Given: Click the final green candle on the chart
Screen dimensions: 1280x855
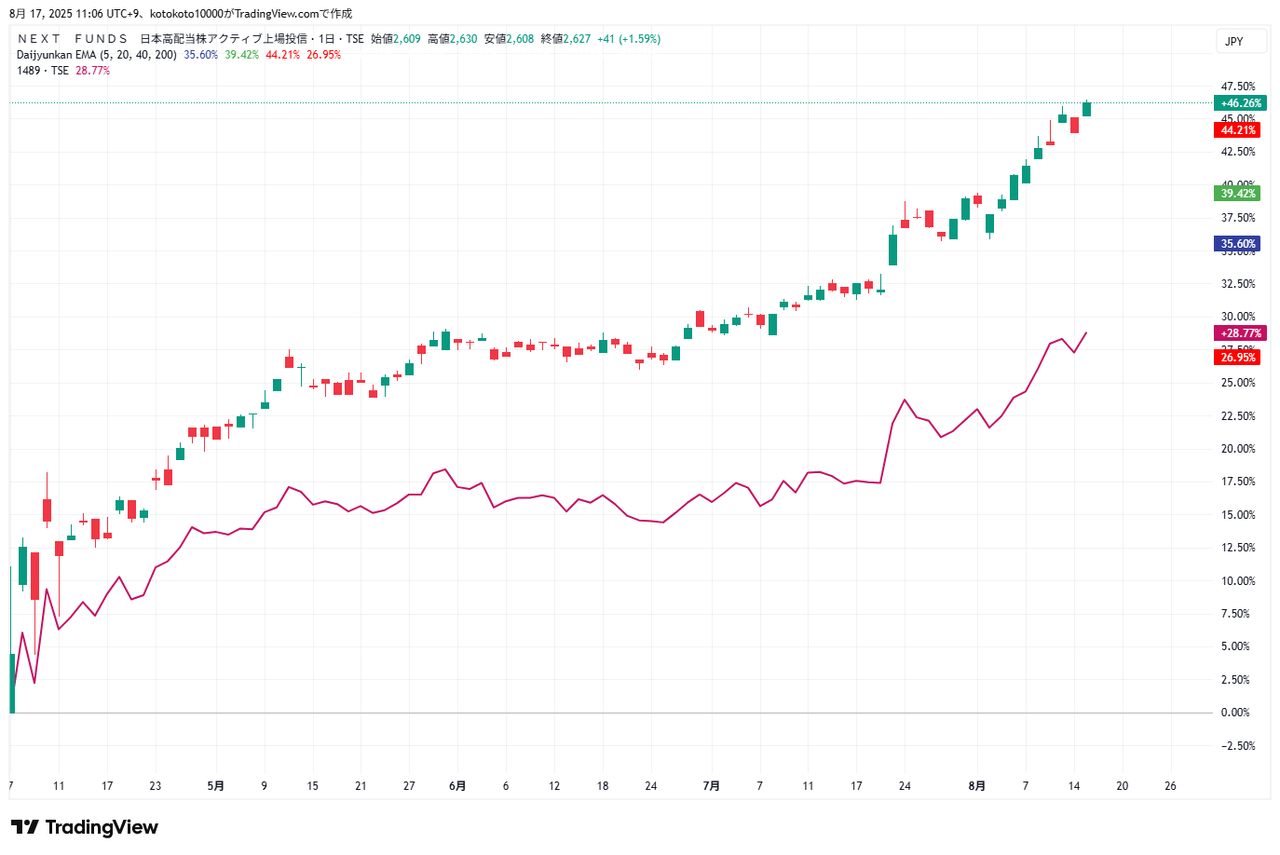Looking at the screenshot, I should (1087, 108).
